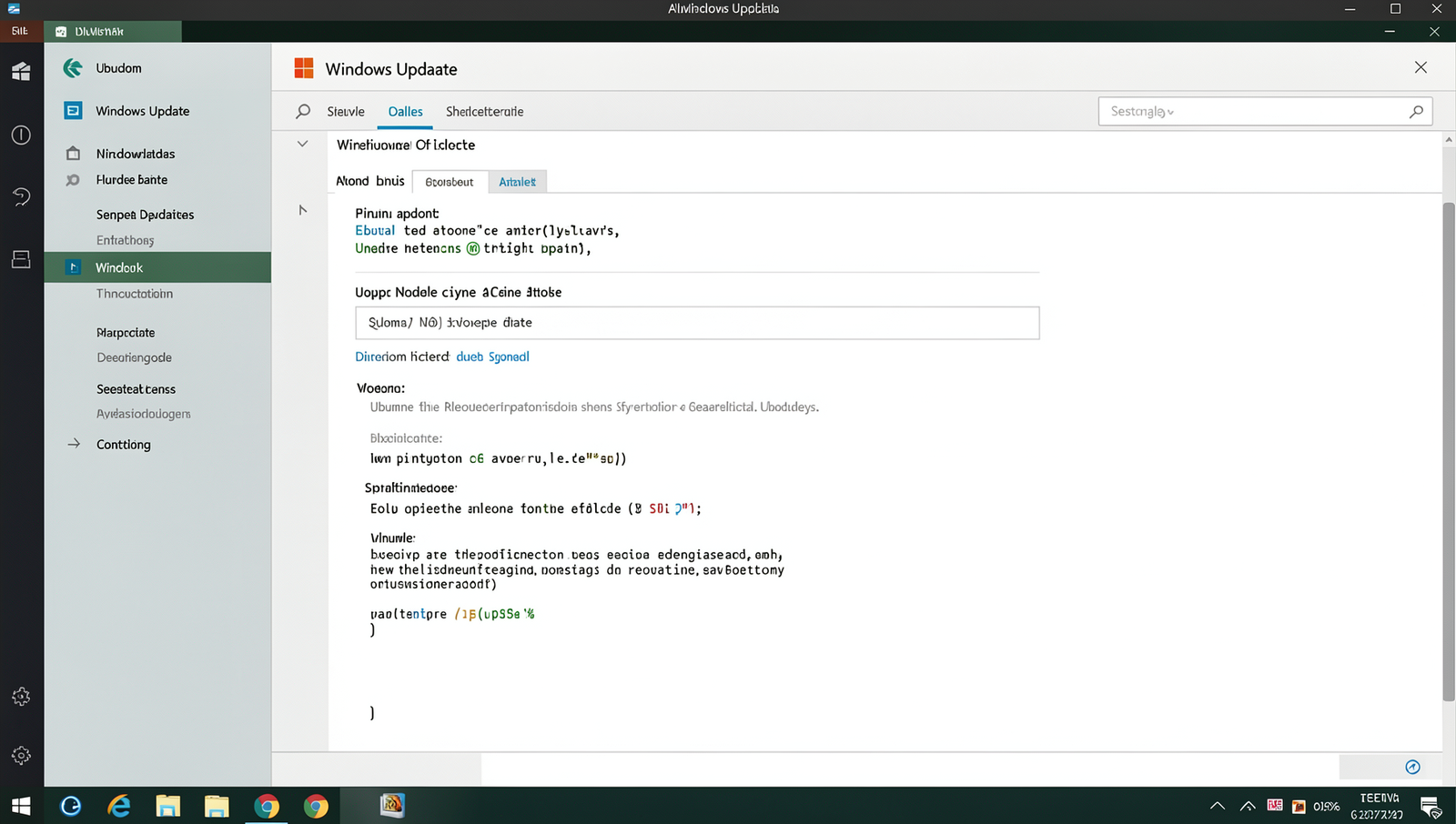Show hidden tray icons chevron
Screen dimensions: 1456x824
[x=1218, y=806]
